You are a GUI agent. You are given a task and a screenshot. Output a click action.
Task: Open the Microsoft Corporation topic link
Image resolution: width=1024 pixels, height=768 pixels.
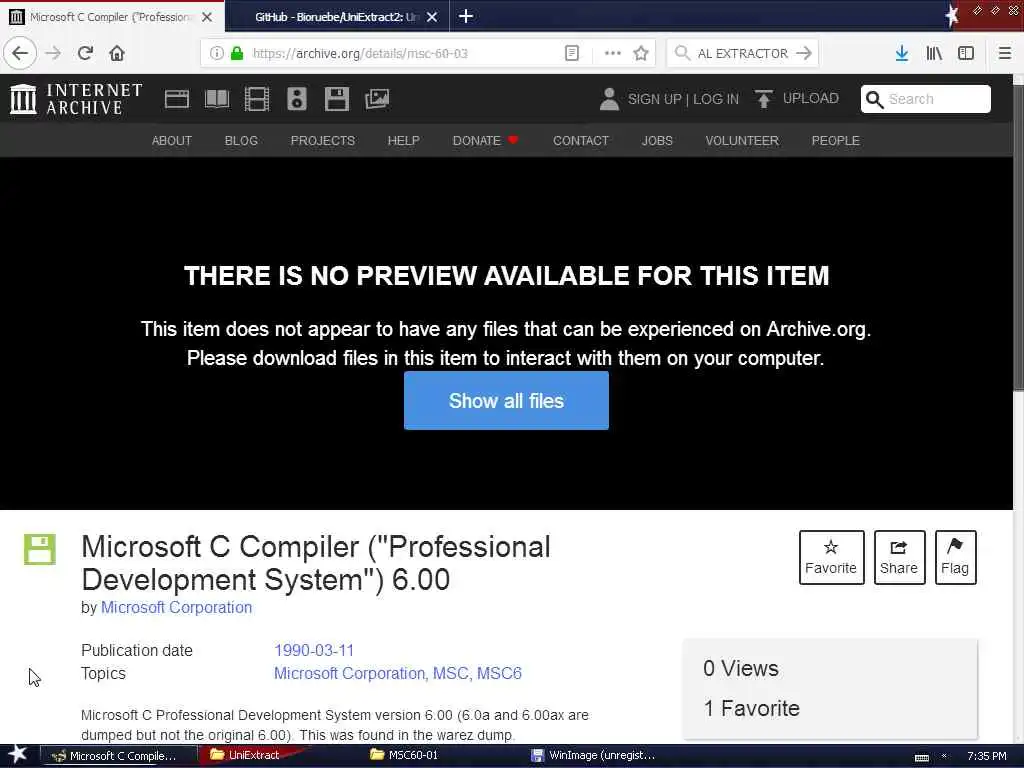point(349,673)
